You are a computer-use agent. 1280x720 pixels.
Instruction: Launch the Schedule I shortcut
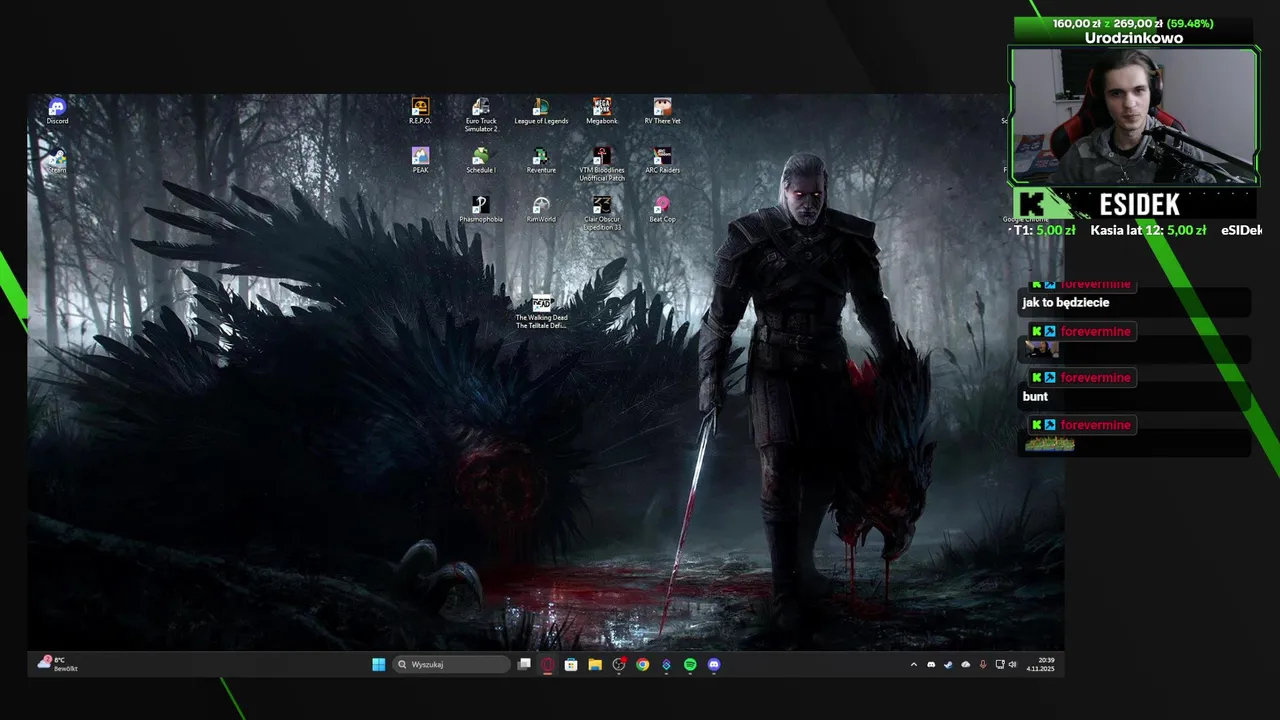point(481,160)
